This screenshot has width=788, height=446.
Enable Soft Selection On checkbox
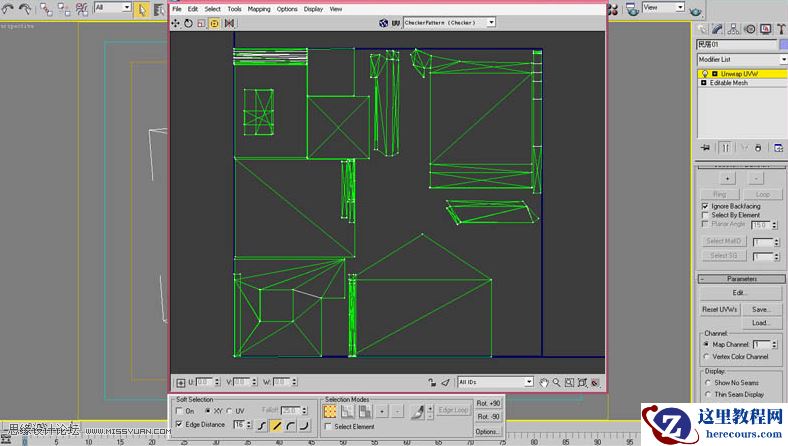tap(179, 411)
